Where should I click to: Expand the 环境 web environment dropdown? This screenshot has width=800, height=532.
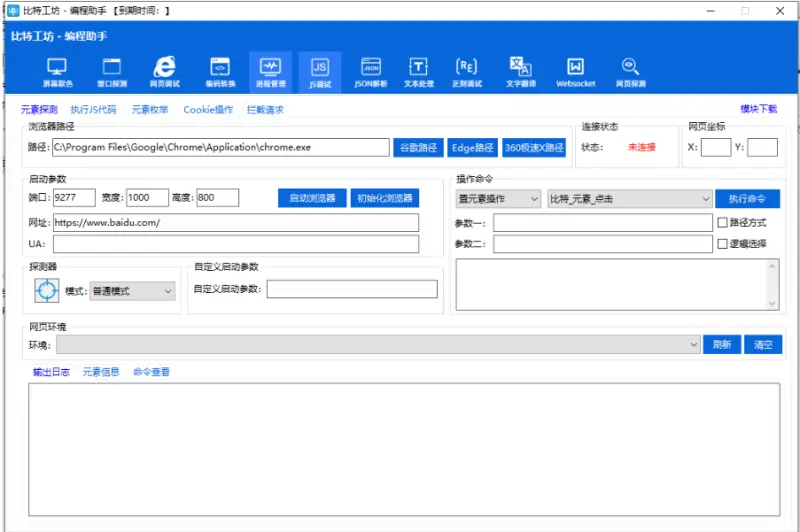(x=378, y=344)
